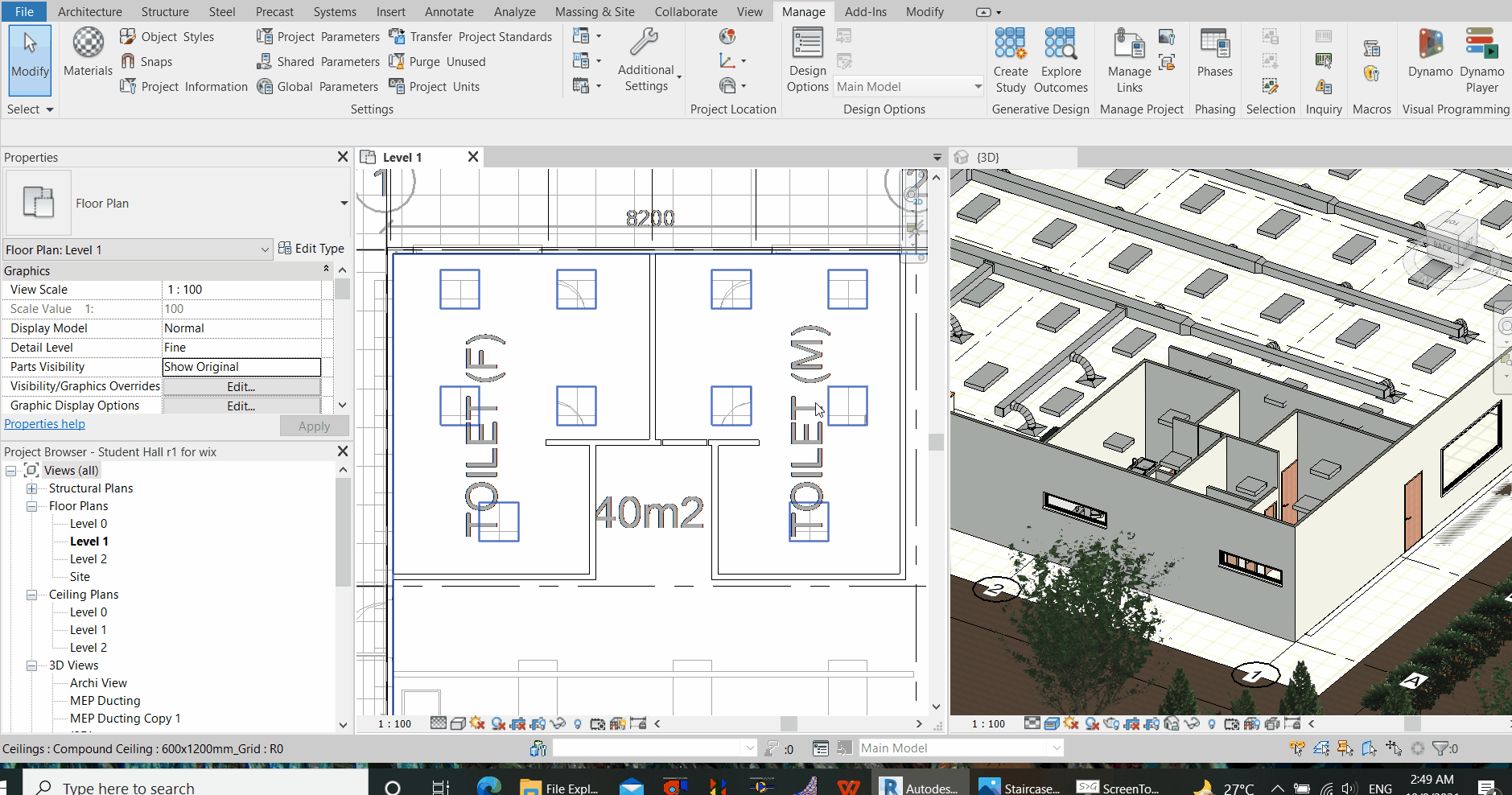Viewport: 1512px width, 795px height.
Task: Click Transfer Project Standards
Action: (x=470, y=36)
